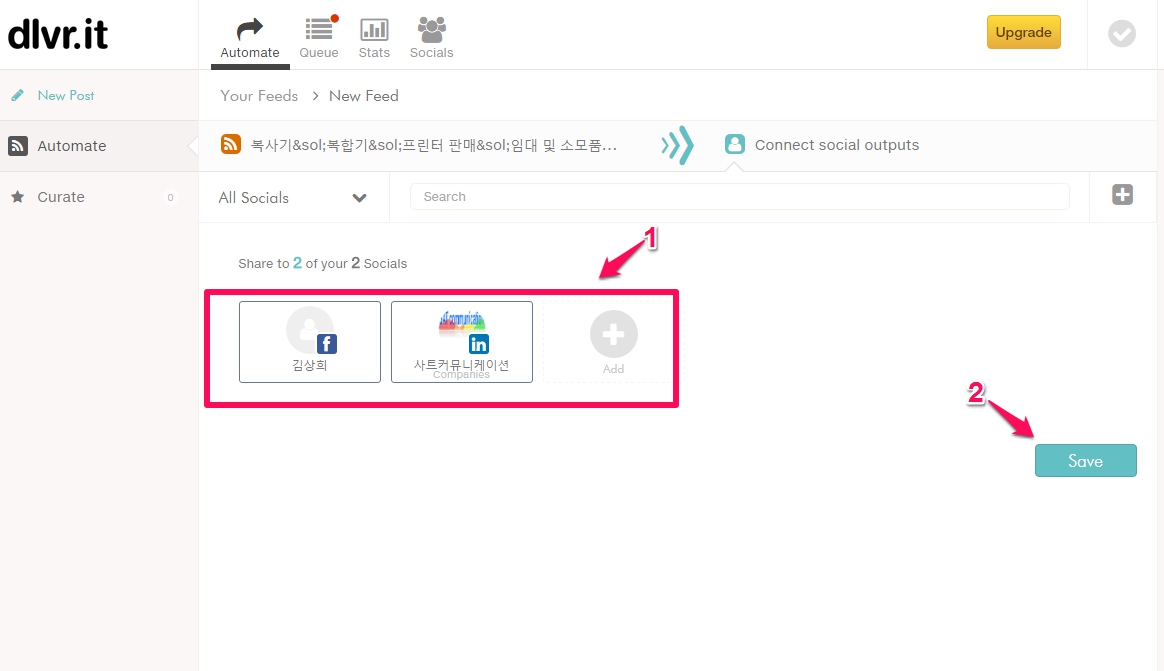Click the plus icon beside the search bar
The width and height of the screenshot is (1164, 671).
[1122, 195]
